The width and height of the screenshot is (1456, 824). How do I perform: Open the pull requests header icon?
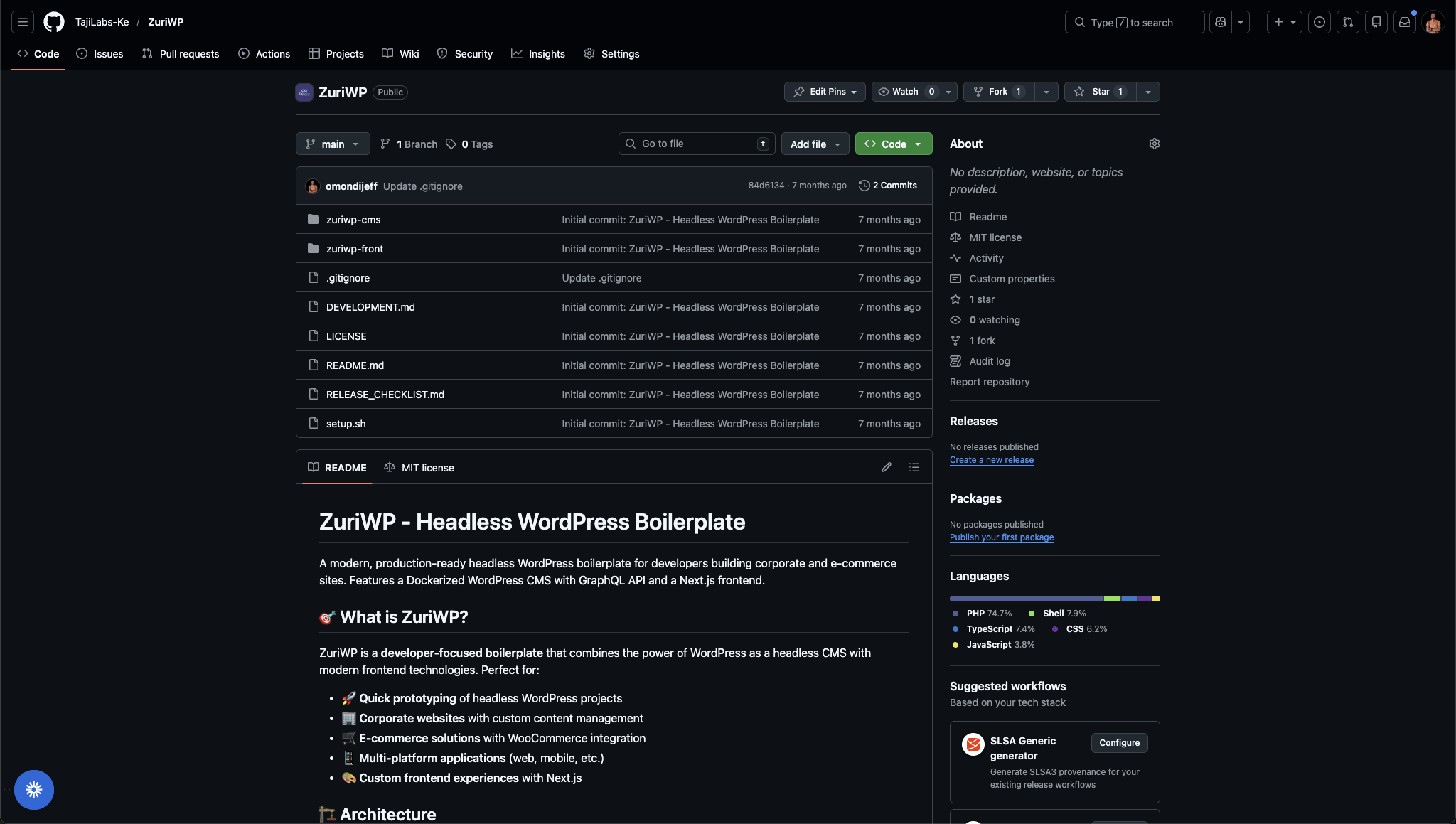[x=1348, y=22]
